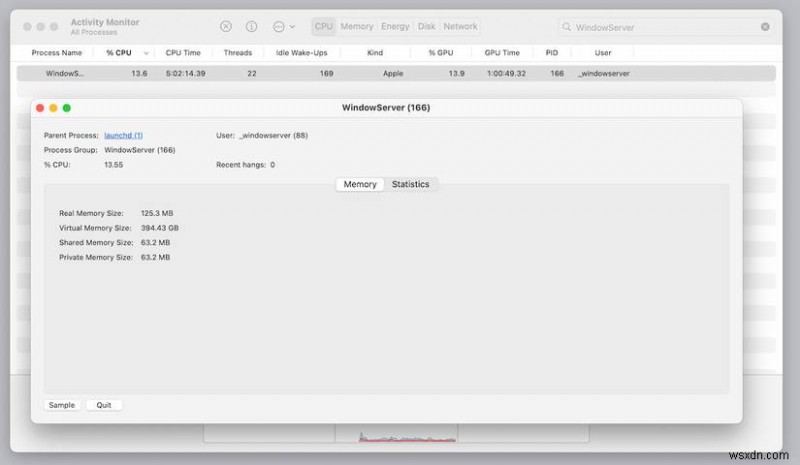Zoom the WindowServer (166) window
Image resolution: width=800 pixels, height=465 pixels.
click(66, 108)
